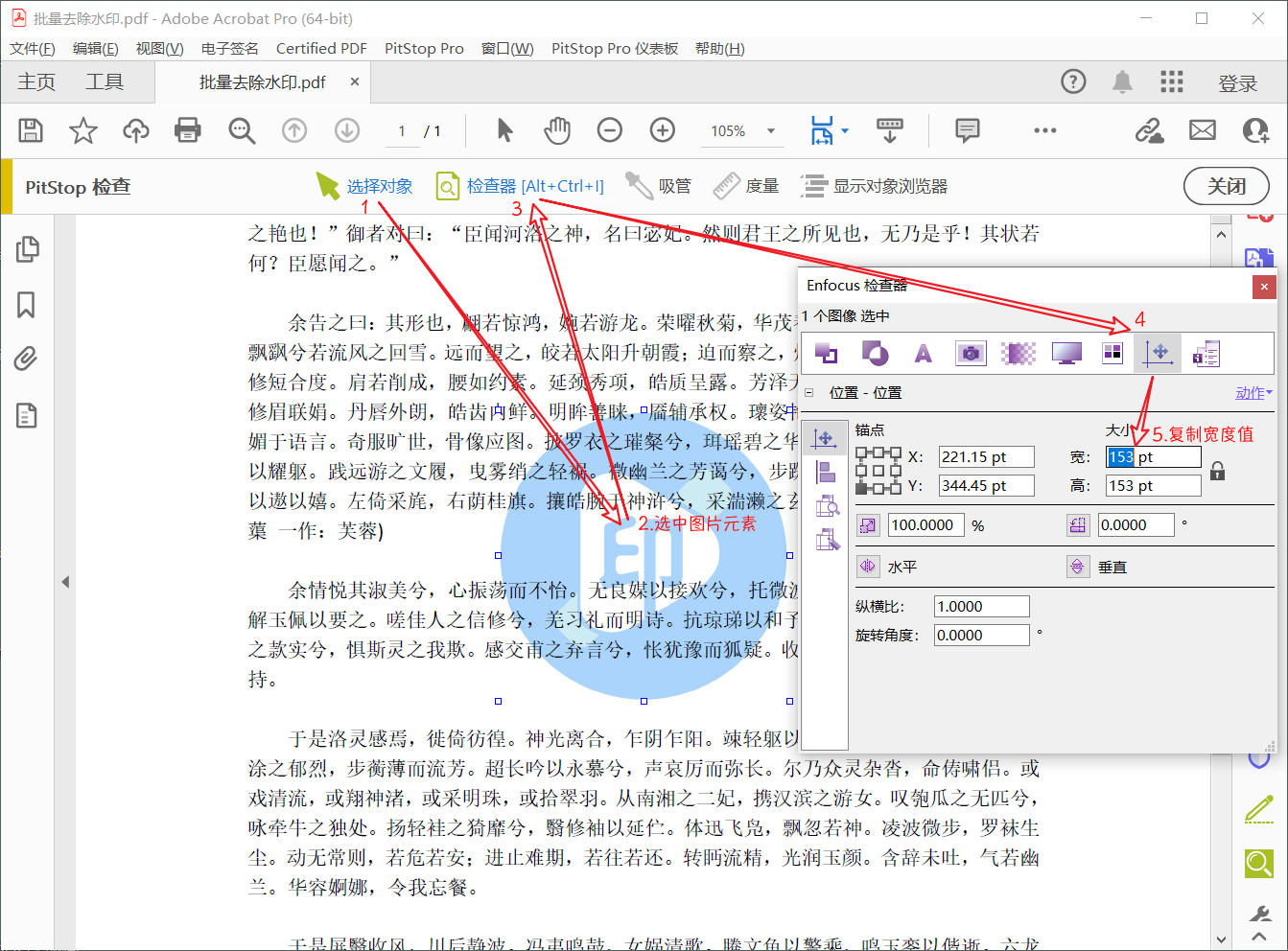Screen dimensions: 1288x951
Task: Select the 度量 measure tool
Action: tap(746, 186)
